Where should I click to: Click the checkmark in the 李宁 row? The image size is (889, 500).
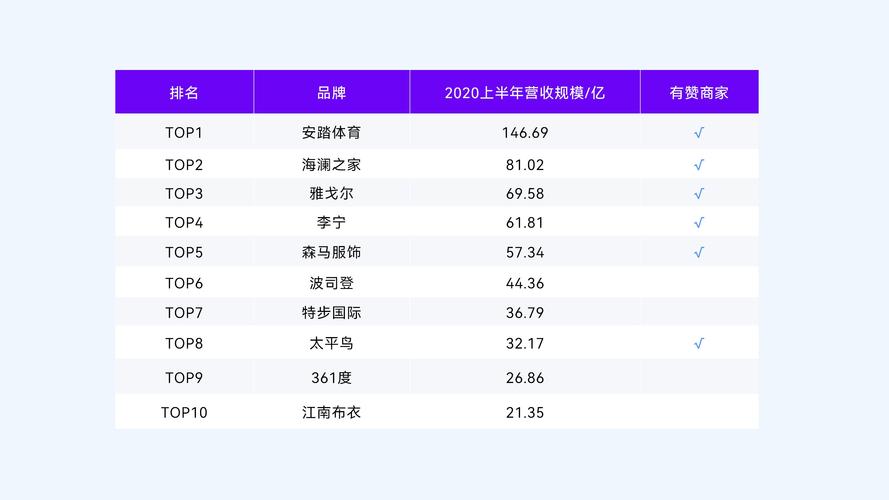(x=698, y=223)
